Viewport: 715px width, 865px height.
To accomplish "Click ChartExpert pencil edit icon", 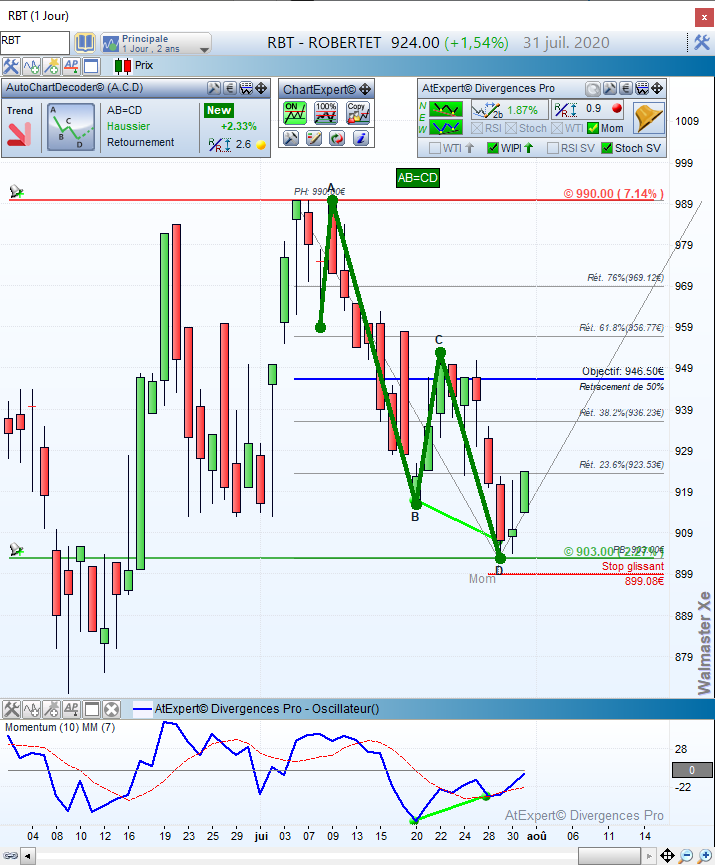I will pyautogui.click(x=314, y=138).
